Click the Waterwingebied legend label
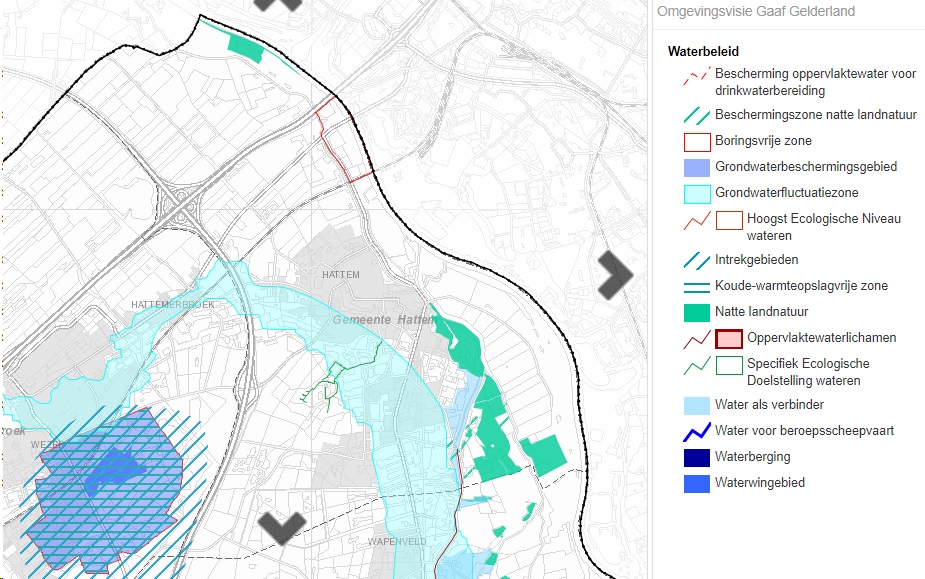Viewport: 925px width, 579px height. 759,483
